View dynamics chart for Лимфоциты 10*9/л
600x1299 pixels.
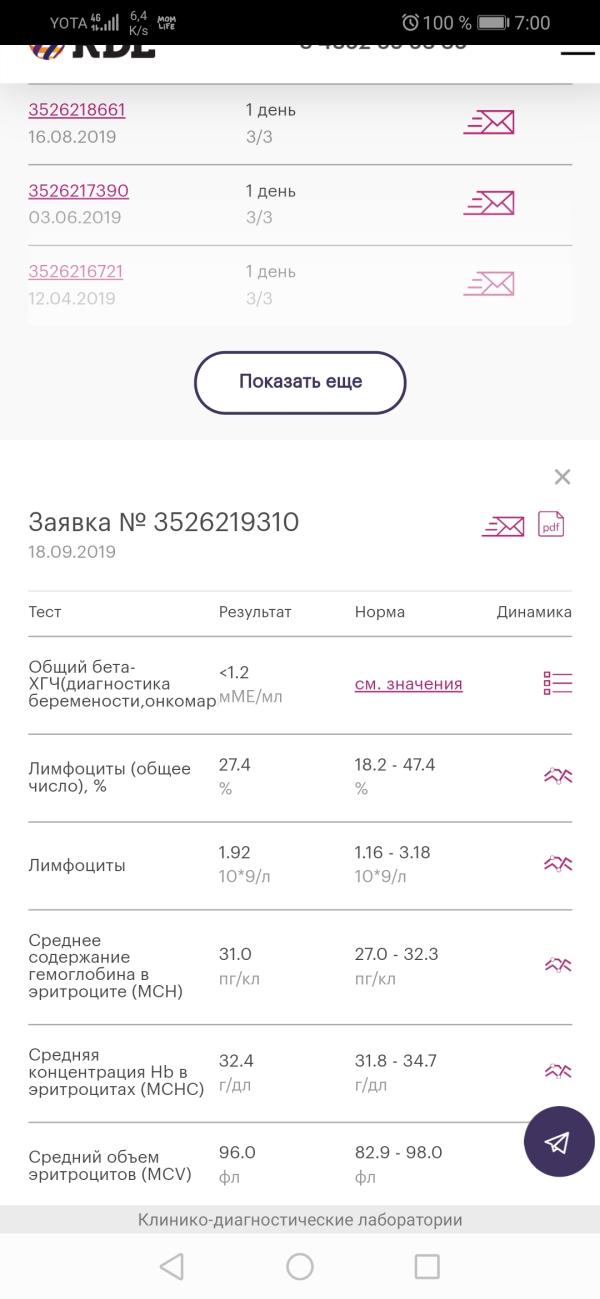558,864
